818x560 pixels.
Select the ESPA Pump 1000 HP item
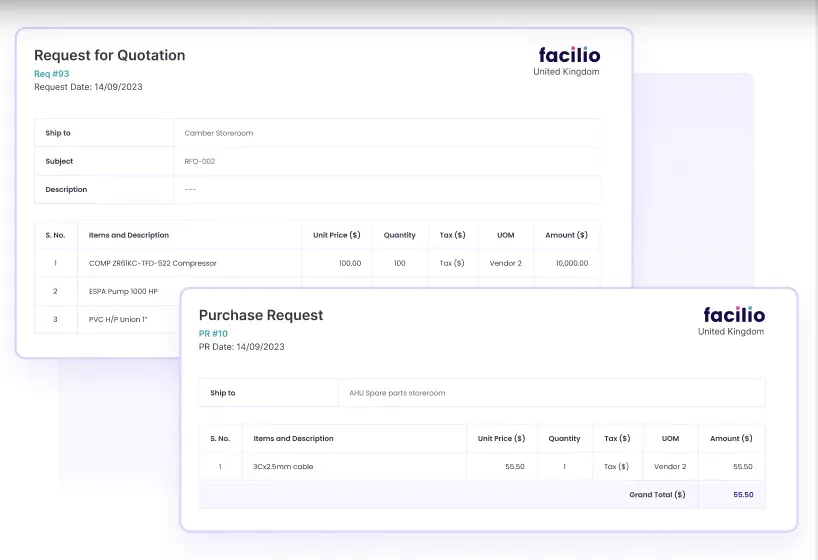click(x=123, y=291)
